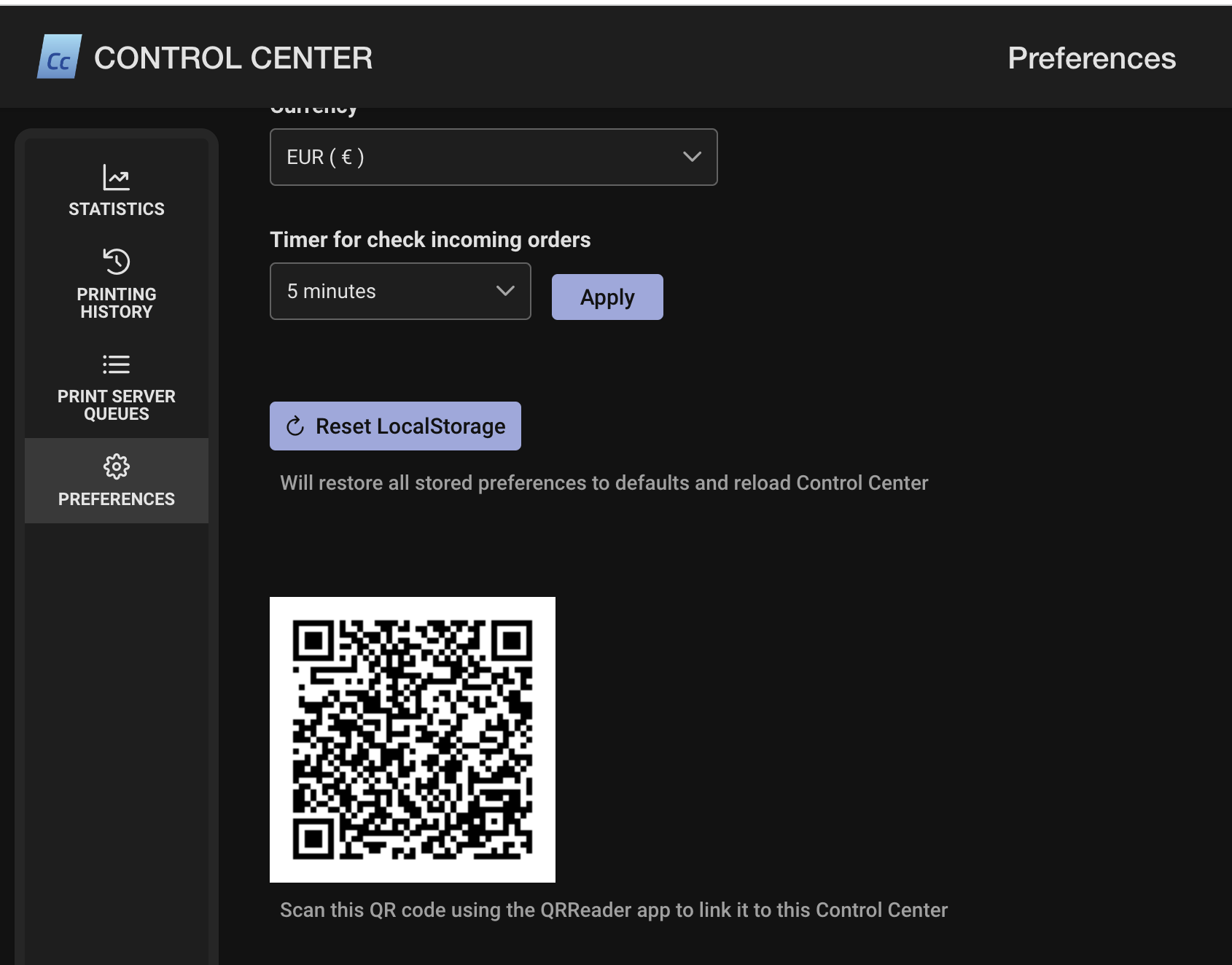This screenshot has height=965, width=1232.
Task: Click the Preferences page heading
Action: (x=1091, y=58)
